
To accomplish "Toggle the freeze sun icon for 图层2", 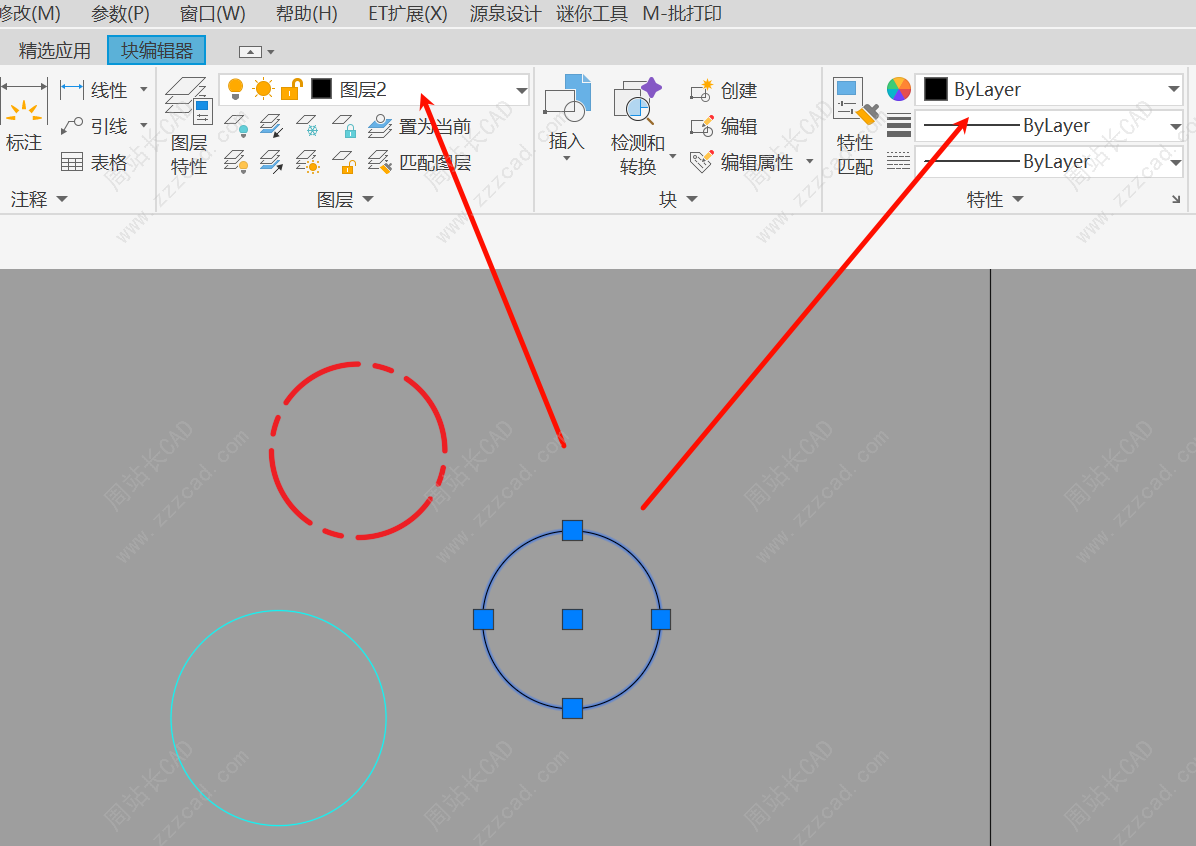I will coord(263,89).
